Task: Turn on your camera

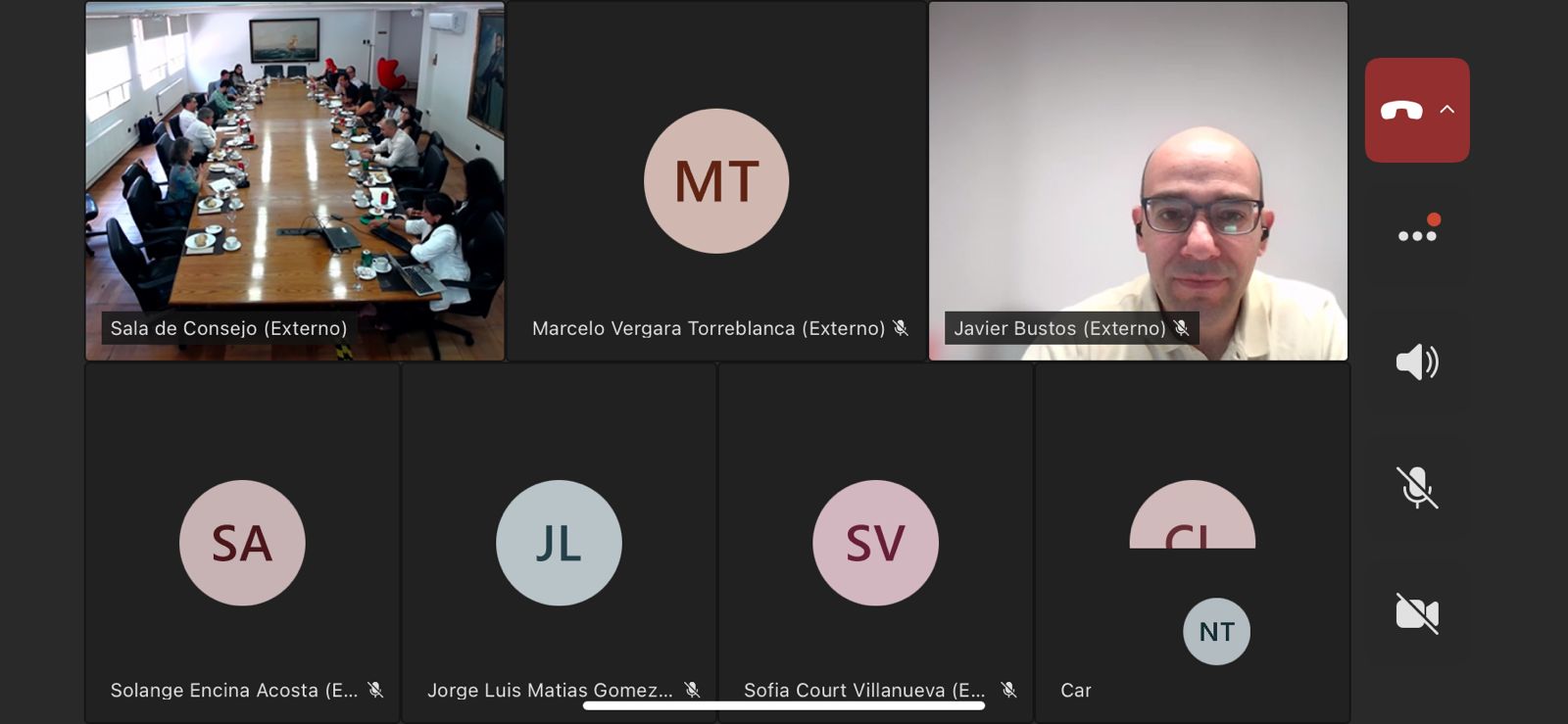Action: point(1417,614)
